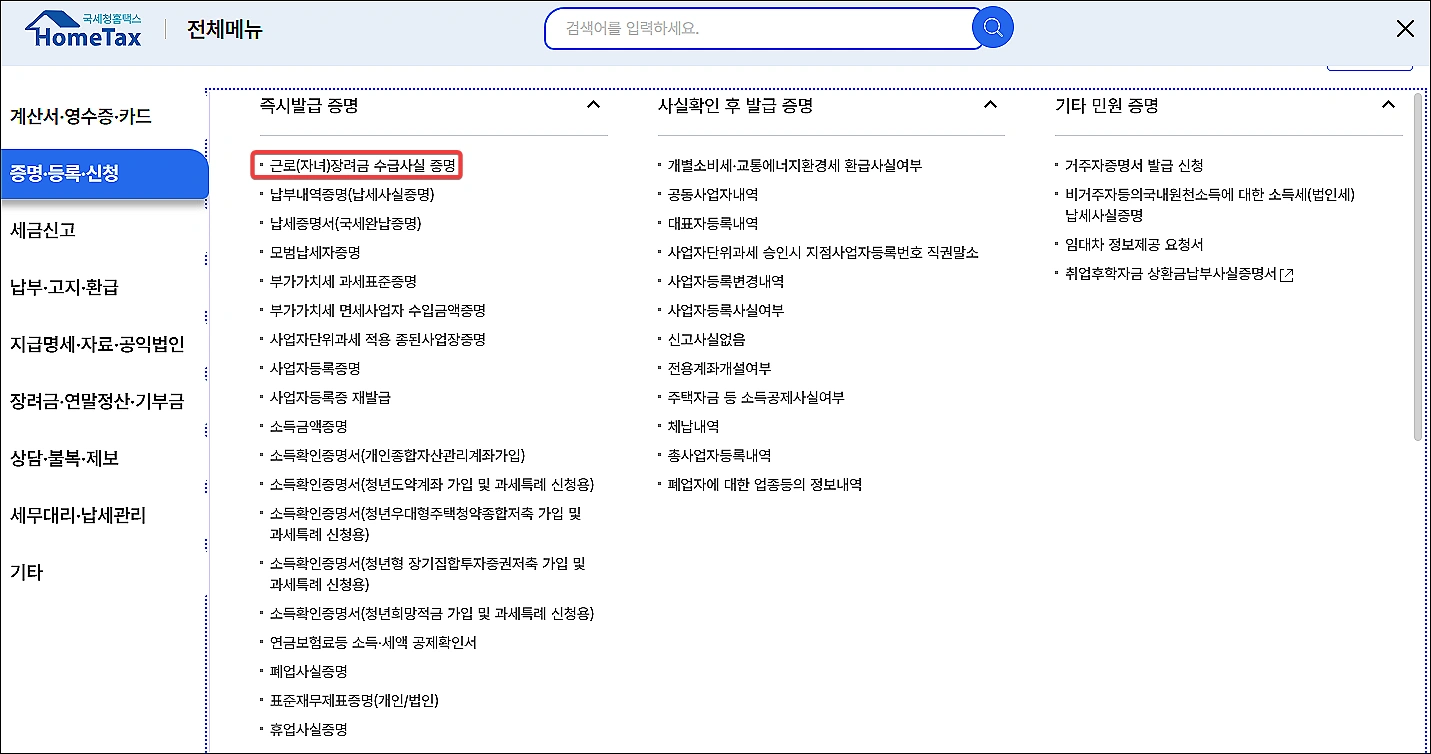Collapse the 기타 민원 증명 section chevron
Image resolution: width=1431 pixels, height=754 pixels.
coord(1388,104)
